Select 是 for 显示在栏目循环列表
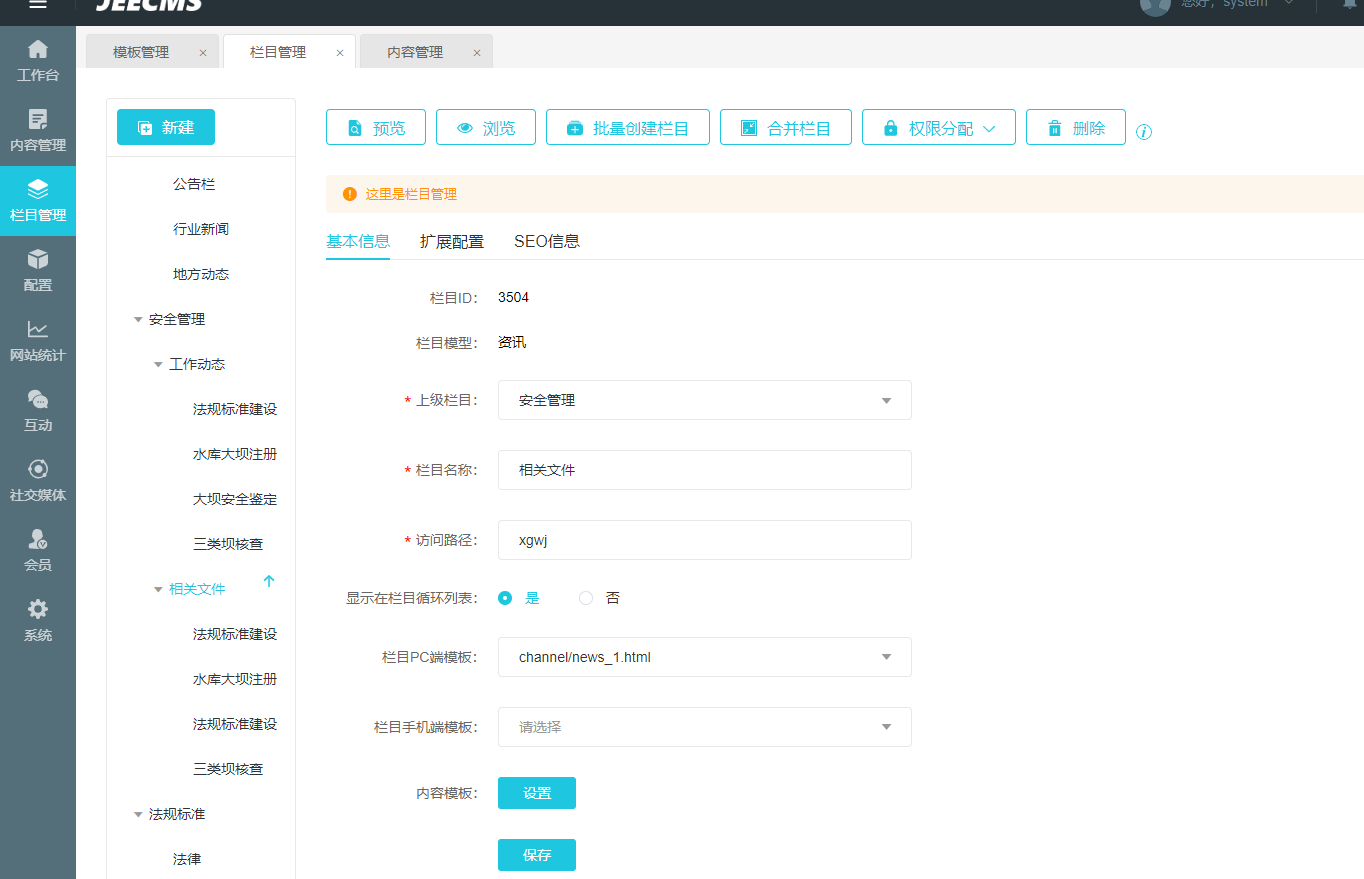This screenshot has height=879, width=1364. (x=505, y=598)
